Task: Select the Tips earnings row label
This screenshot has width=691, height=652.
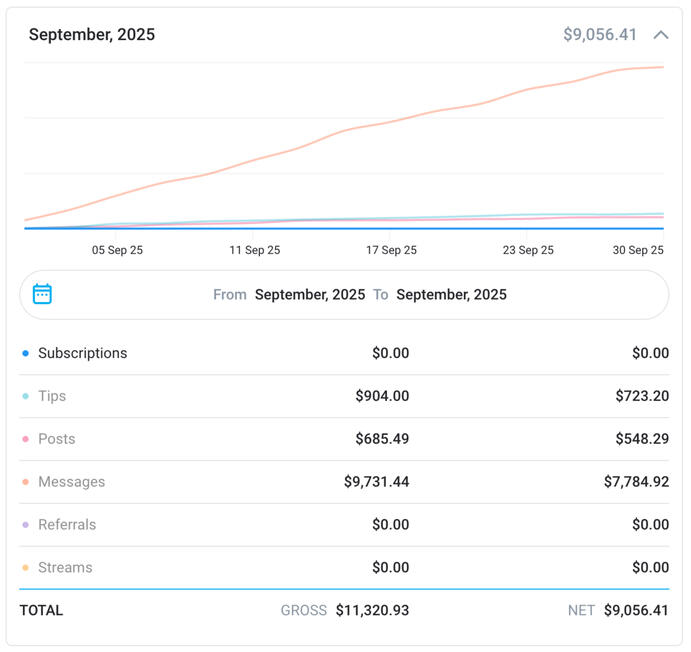Action: [x=52, y=396]
